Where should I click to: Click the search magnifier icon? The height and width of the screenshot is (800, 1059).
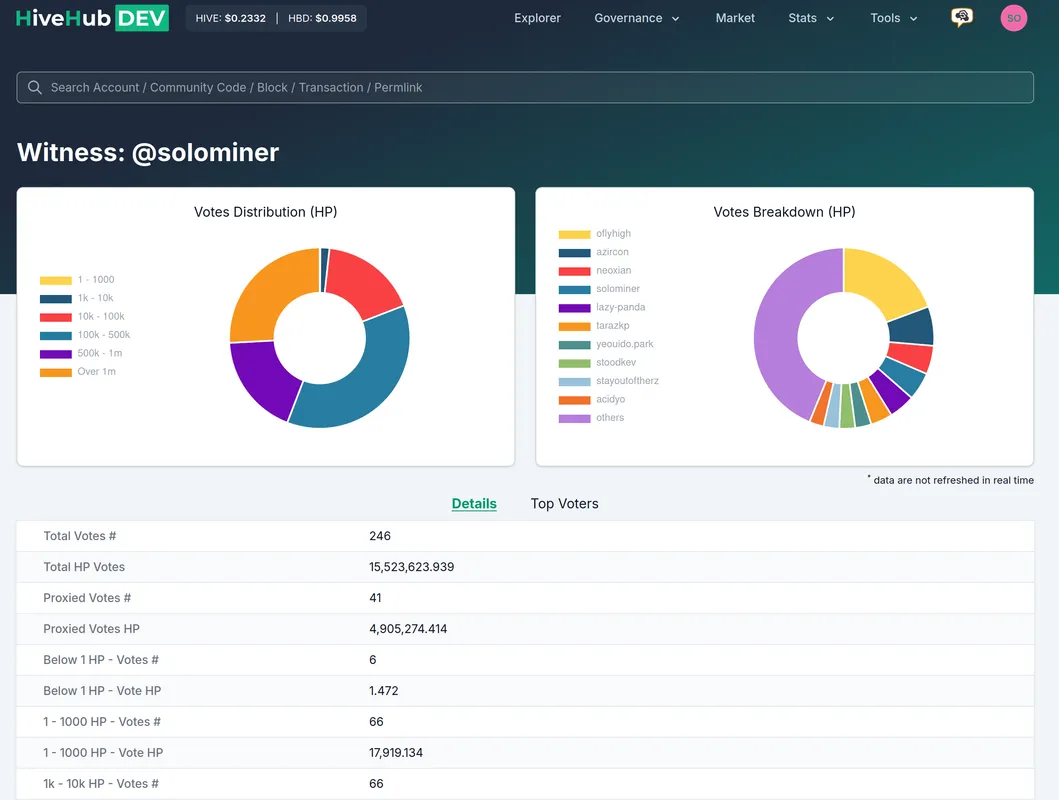(x=34, y=87)
